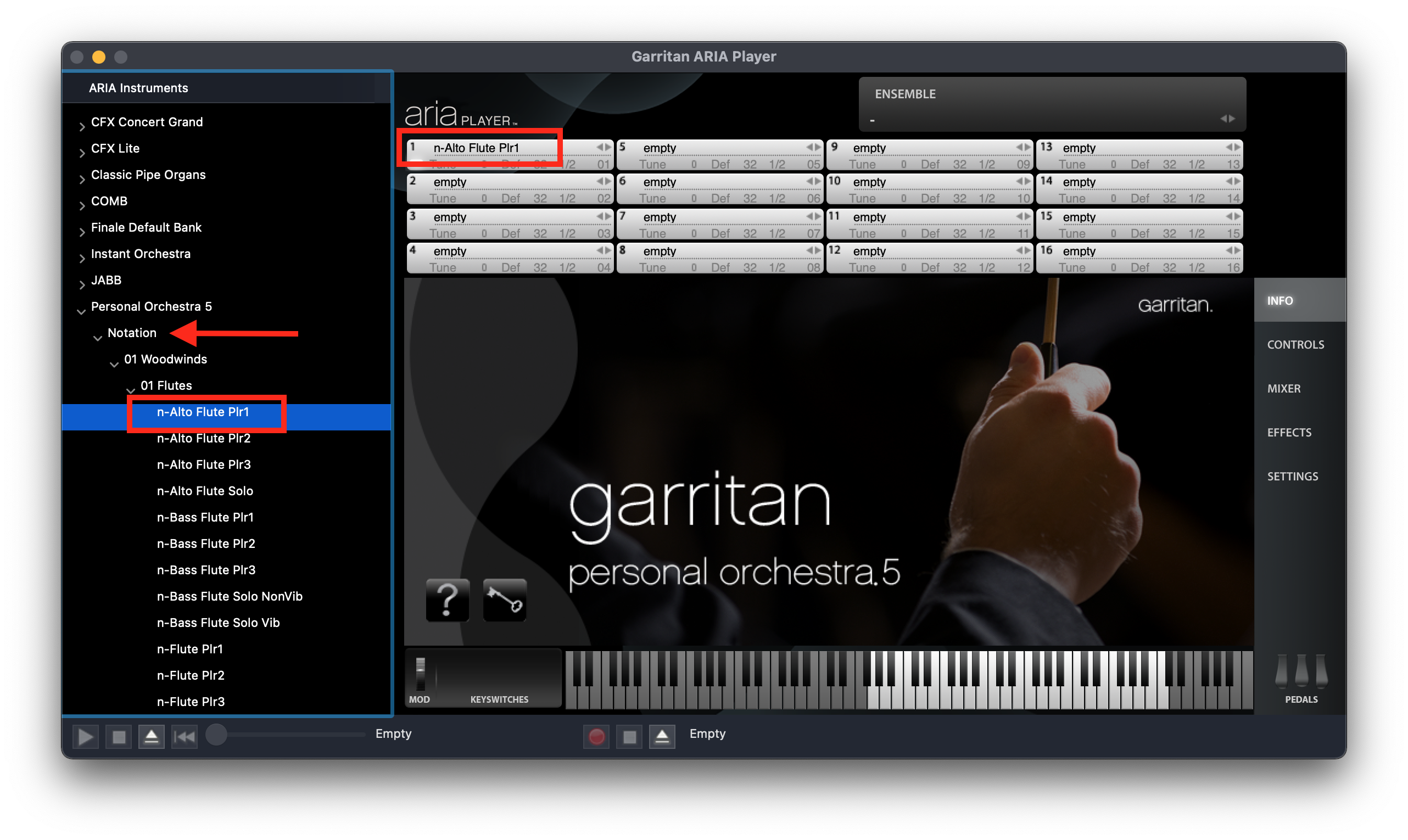Expand Classic Pipe Organs library
Viewport: 1408px width, 840px height.
point(82,179)
